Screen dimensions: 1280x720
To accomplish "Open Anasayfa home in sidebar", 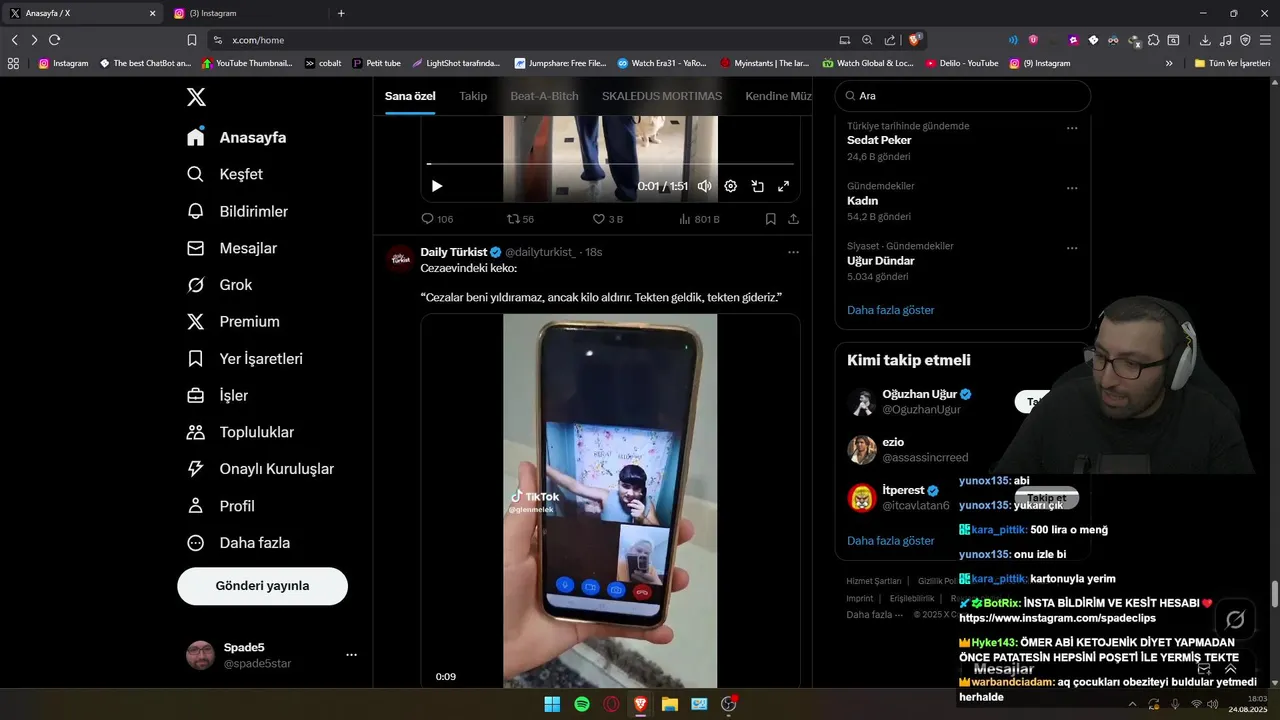I will click(237, 137).
